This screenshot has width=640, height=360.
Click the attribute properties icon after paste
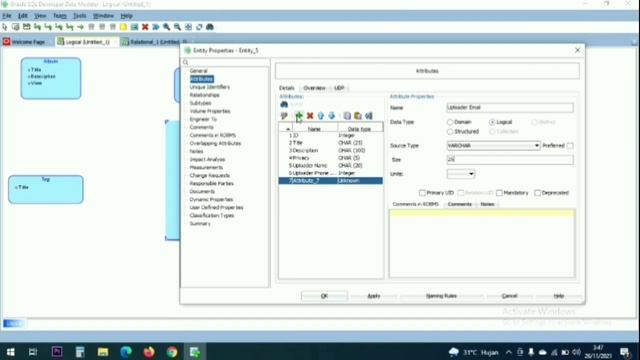369,116
